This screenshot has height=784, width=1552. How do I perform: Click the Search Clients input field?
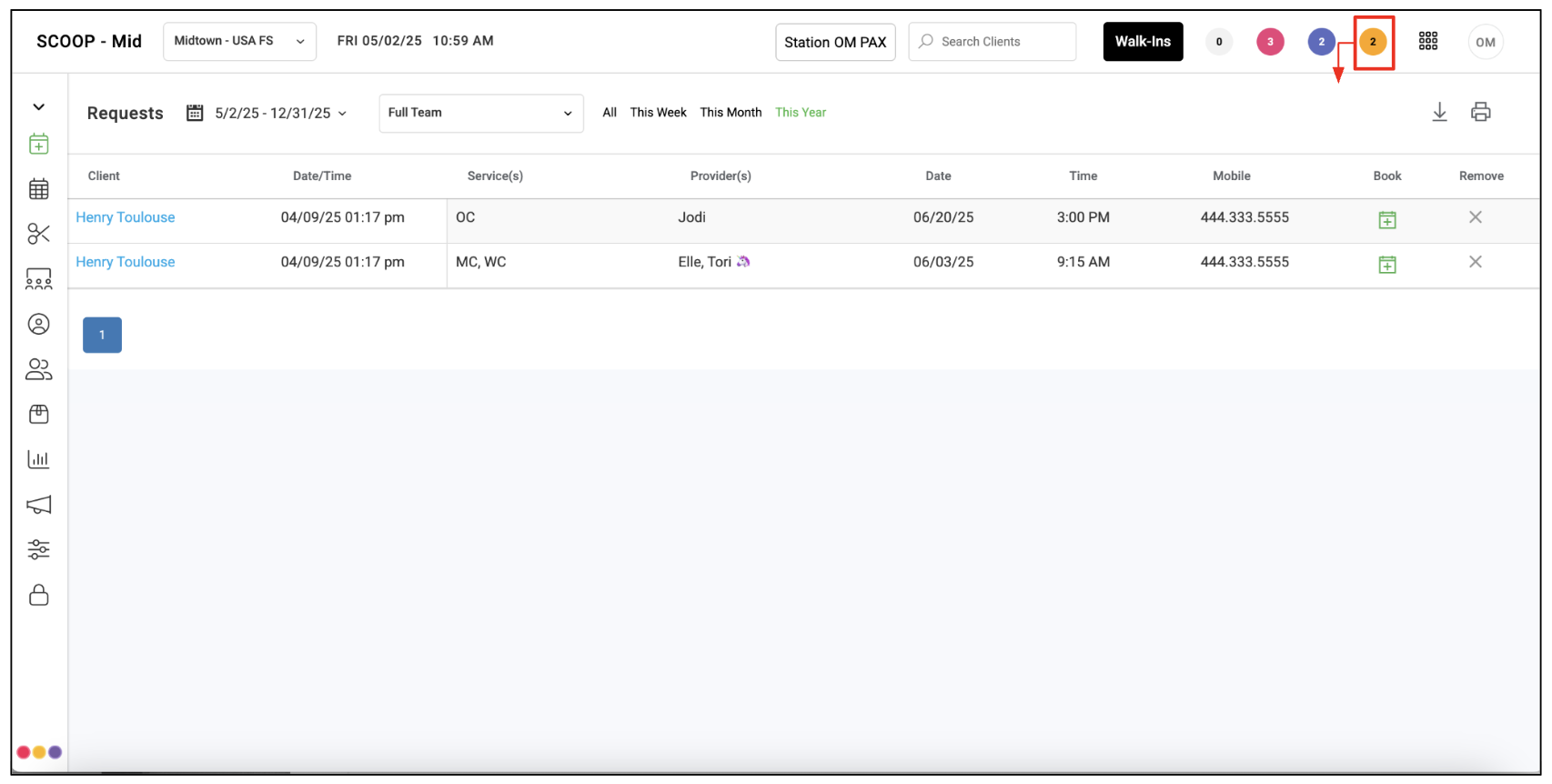click(x=992, y=42)
